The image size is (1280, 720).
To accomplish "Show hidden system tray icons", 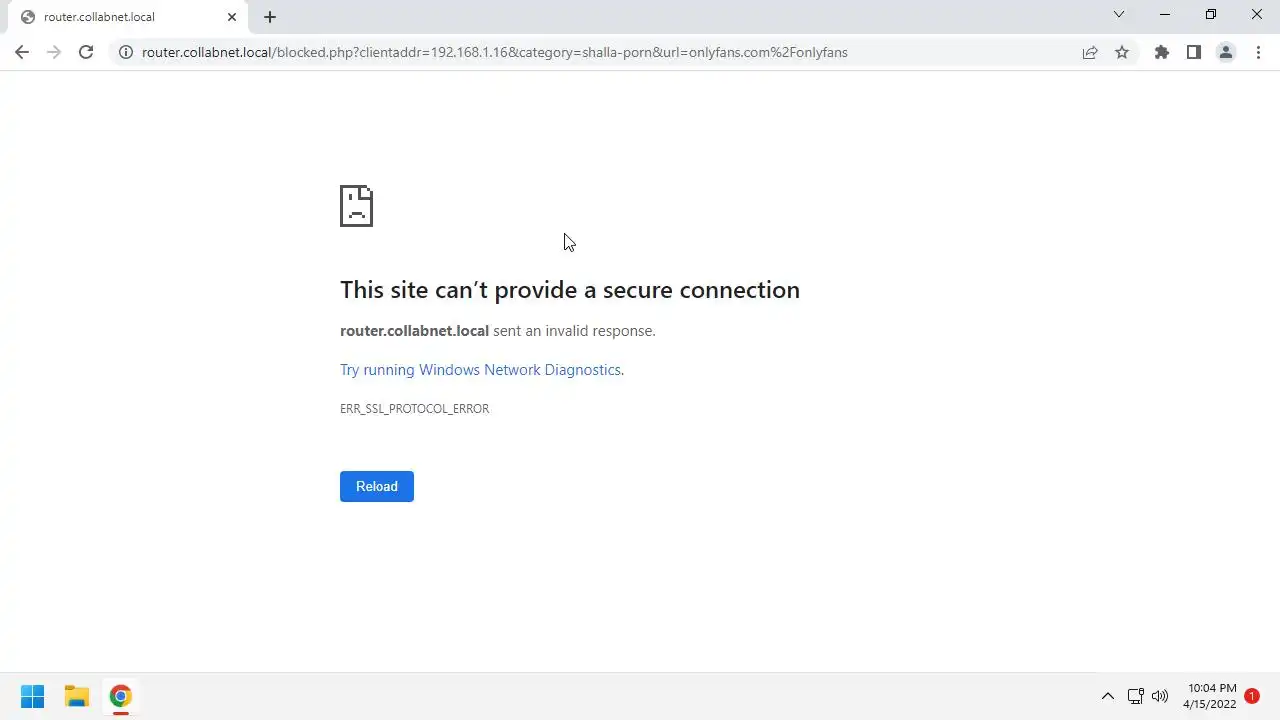I will pyautogui.click(x=1107, y=696).
